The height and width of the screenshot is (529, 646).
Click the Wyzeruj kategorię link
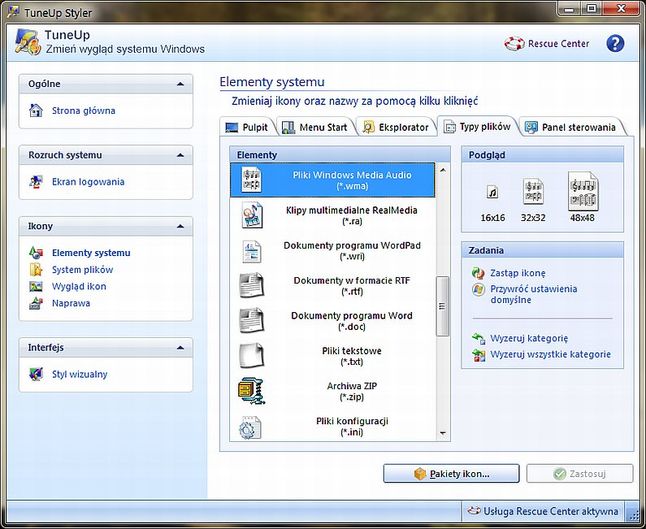point(529,338)
